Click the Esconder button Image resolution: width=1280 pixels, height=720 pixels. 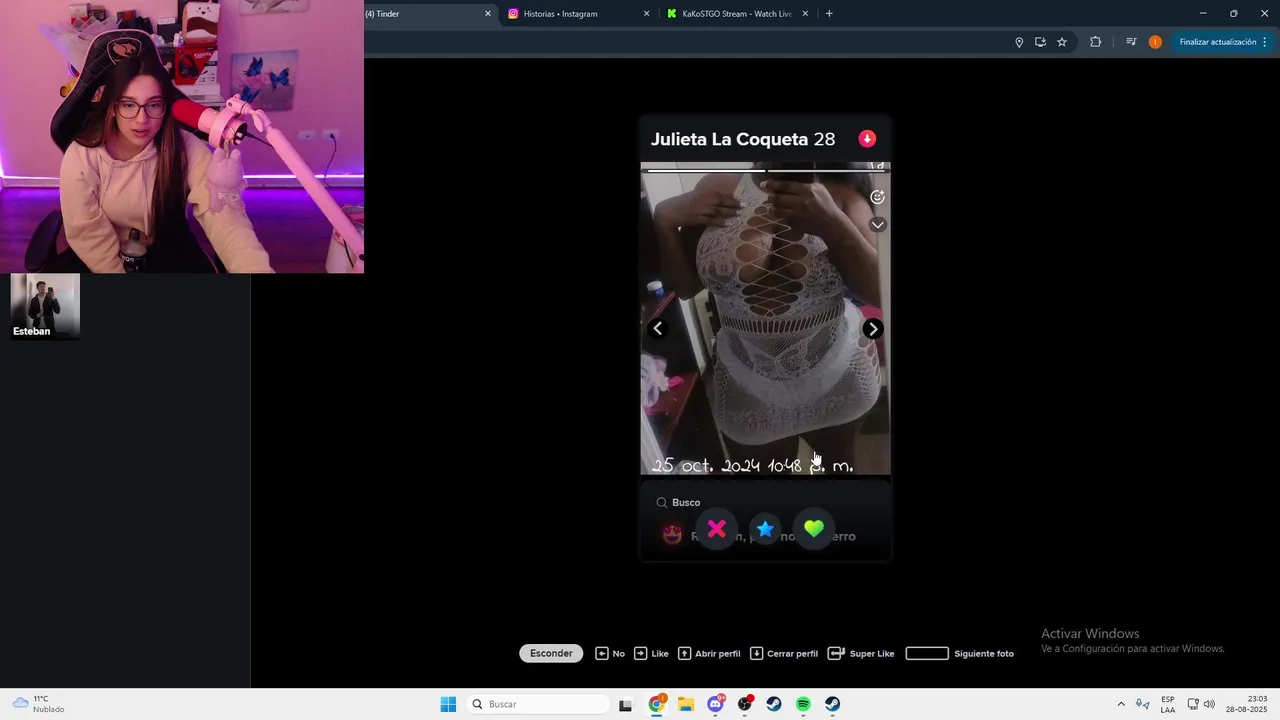tap(551, 653)
